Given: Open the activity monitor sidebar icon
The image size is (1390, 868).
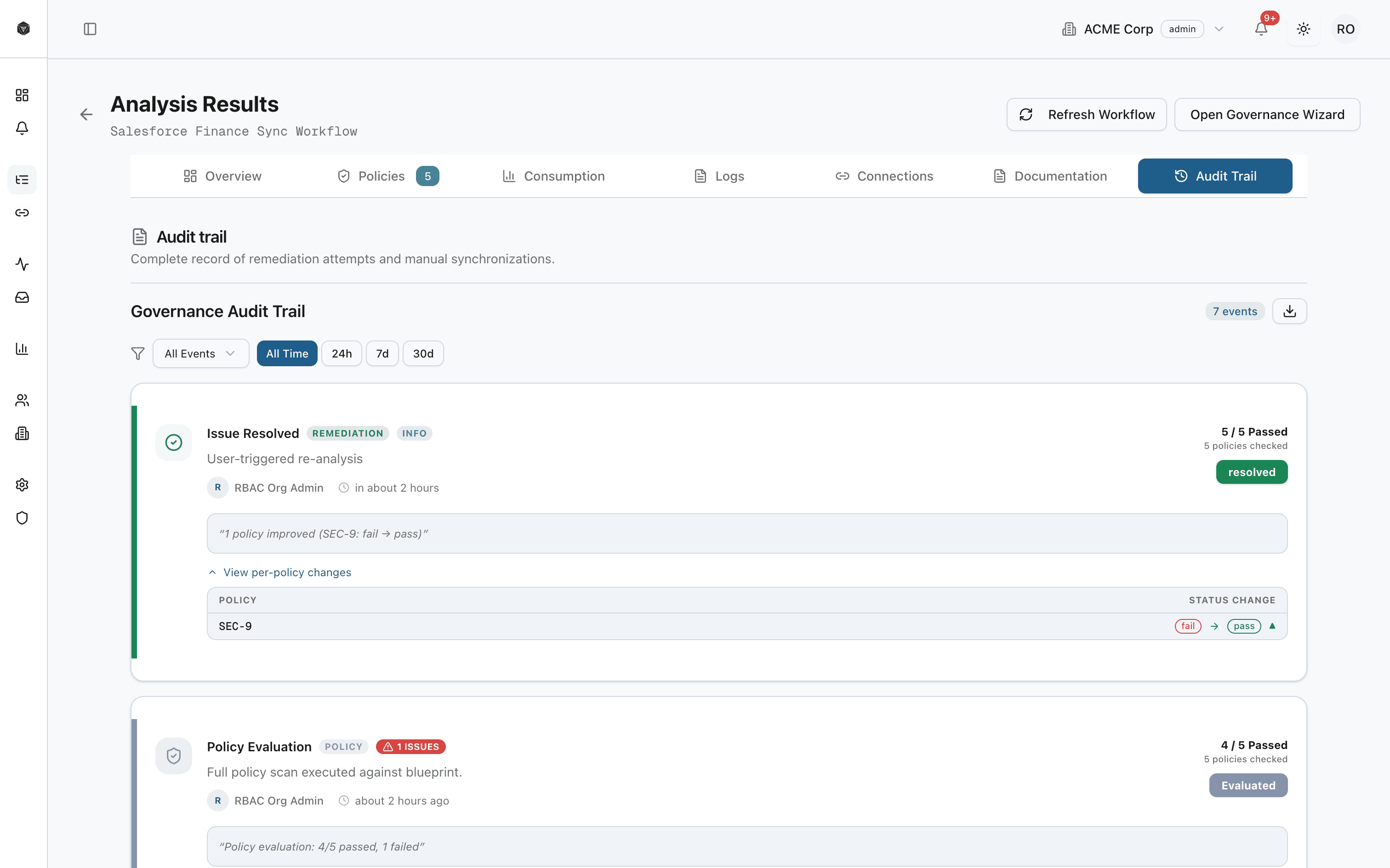Looking at the screenshot, I should [22, 265].
